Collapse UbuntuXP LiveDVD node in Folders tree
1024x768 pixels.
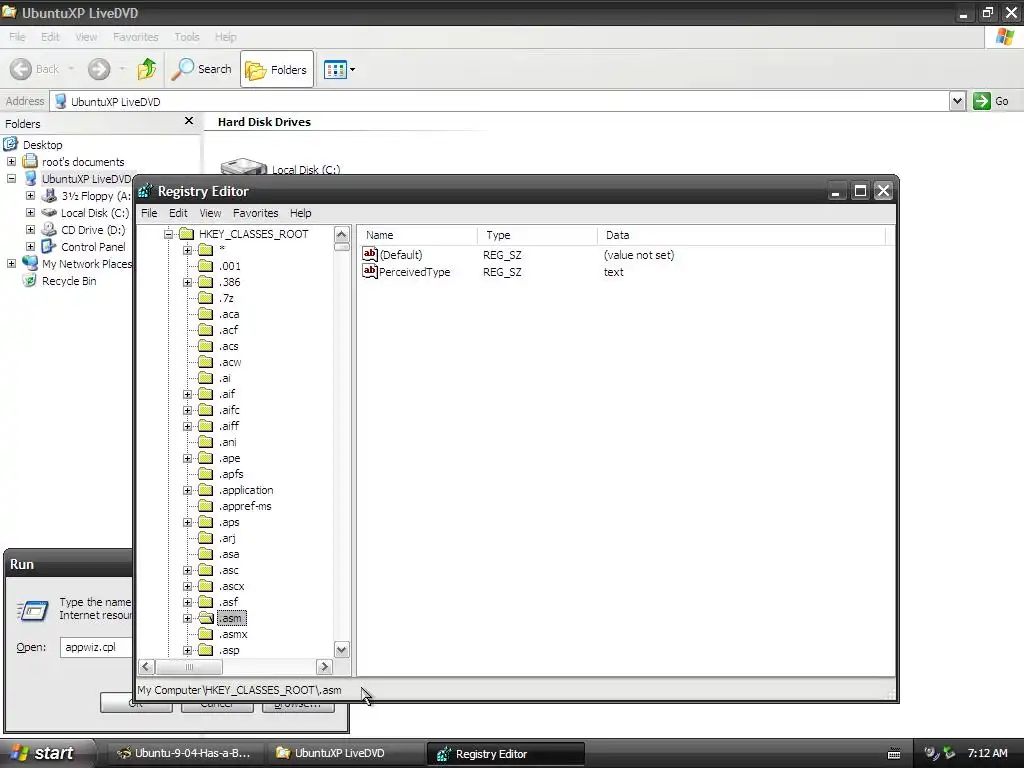coord(11,178)
